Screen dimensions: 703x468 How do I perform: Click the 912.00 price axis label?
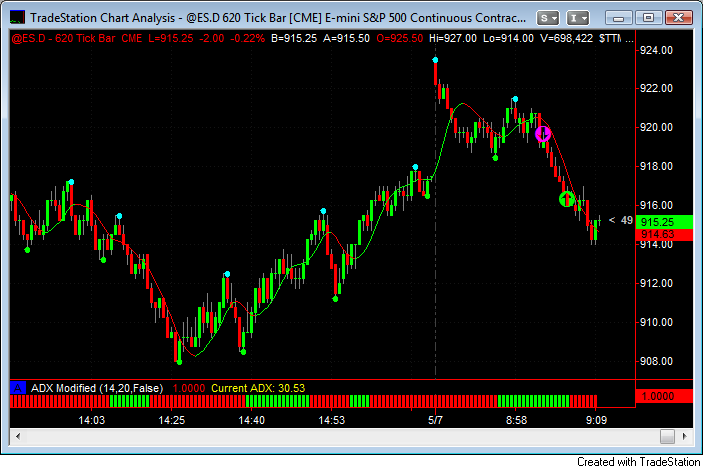coord(656,283)
